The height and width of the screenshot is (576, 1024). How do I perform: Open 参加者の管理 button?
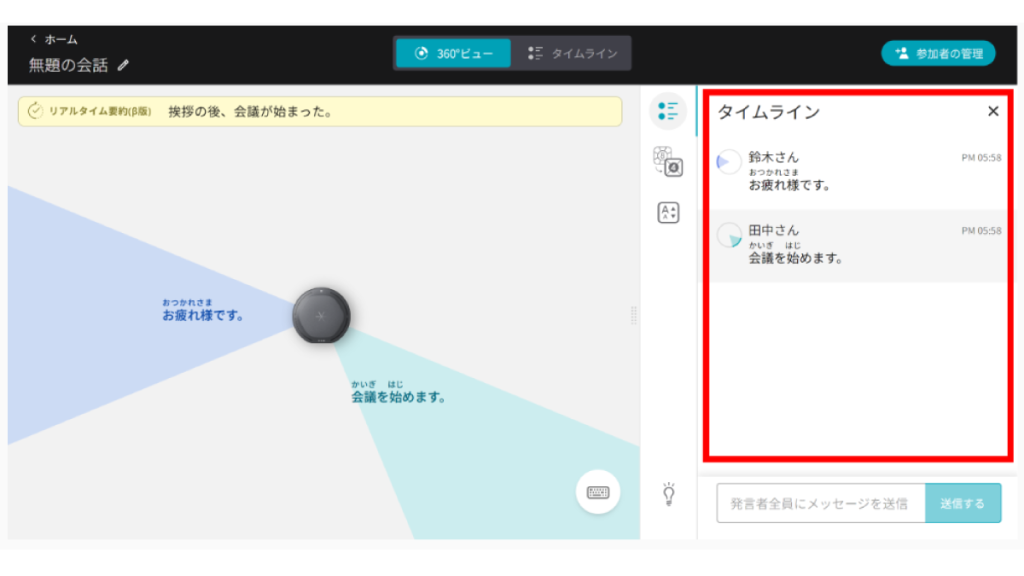tap(938, 53)
